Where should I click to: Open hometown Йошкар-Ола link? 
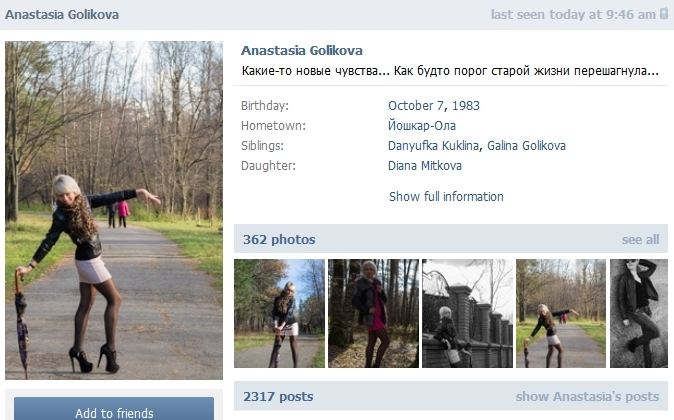point(422,126)
